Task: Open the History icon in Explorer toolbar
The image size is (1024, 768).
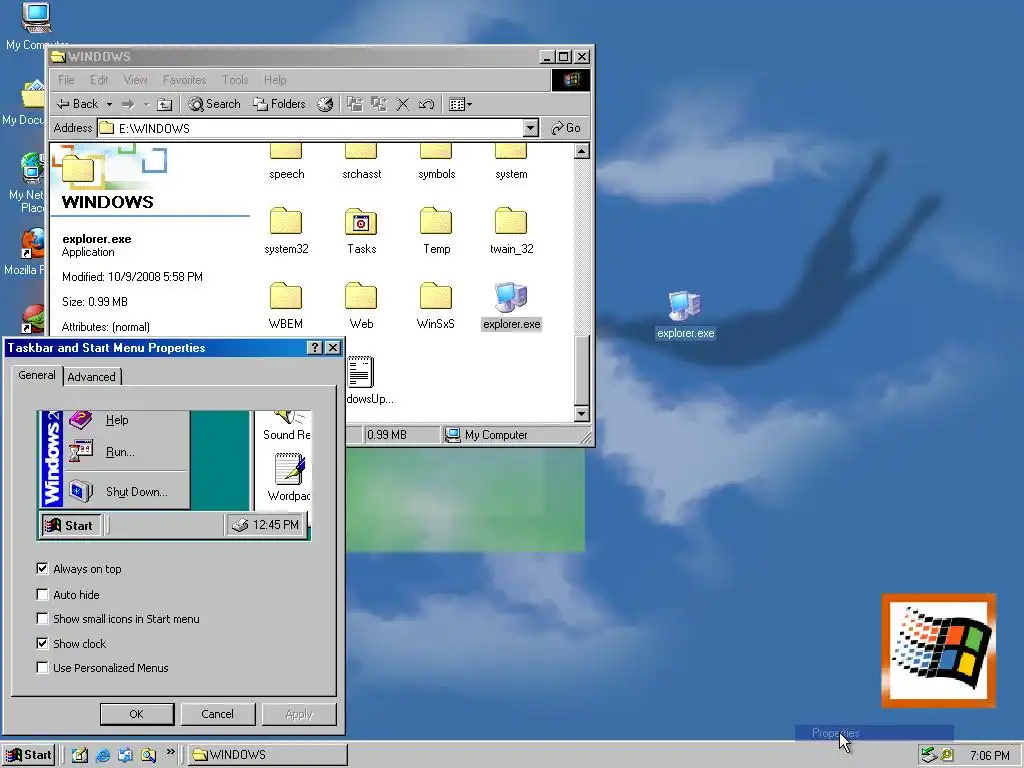Action: 325,104
